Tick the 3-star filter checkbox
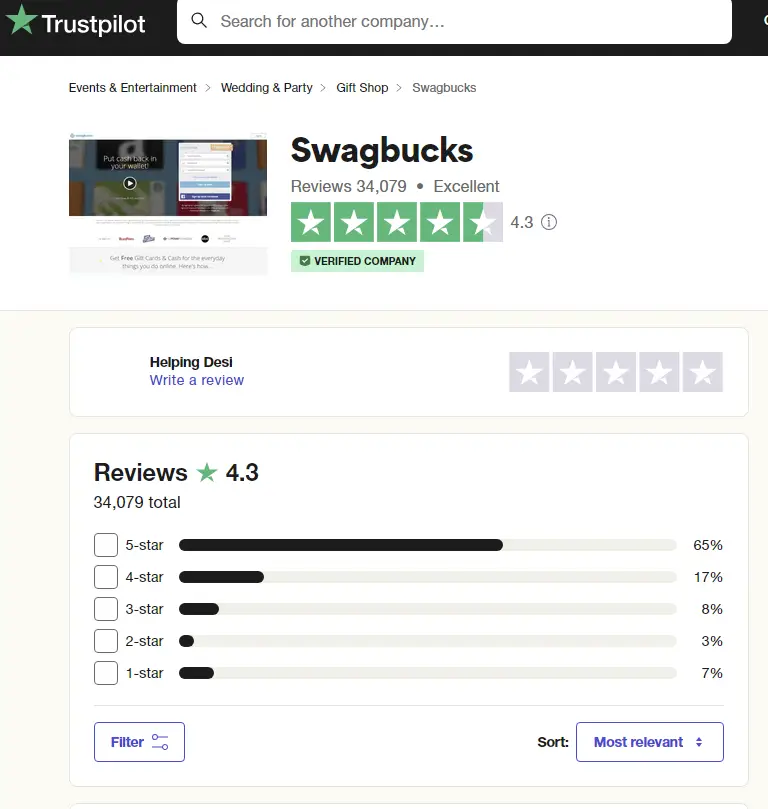Viewport: 768px width, 809px height. coord(106,609)
